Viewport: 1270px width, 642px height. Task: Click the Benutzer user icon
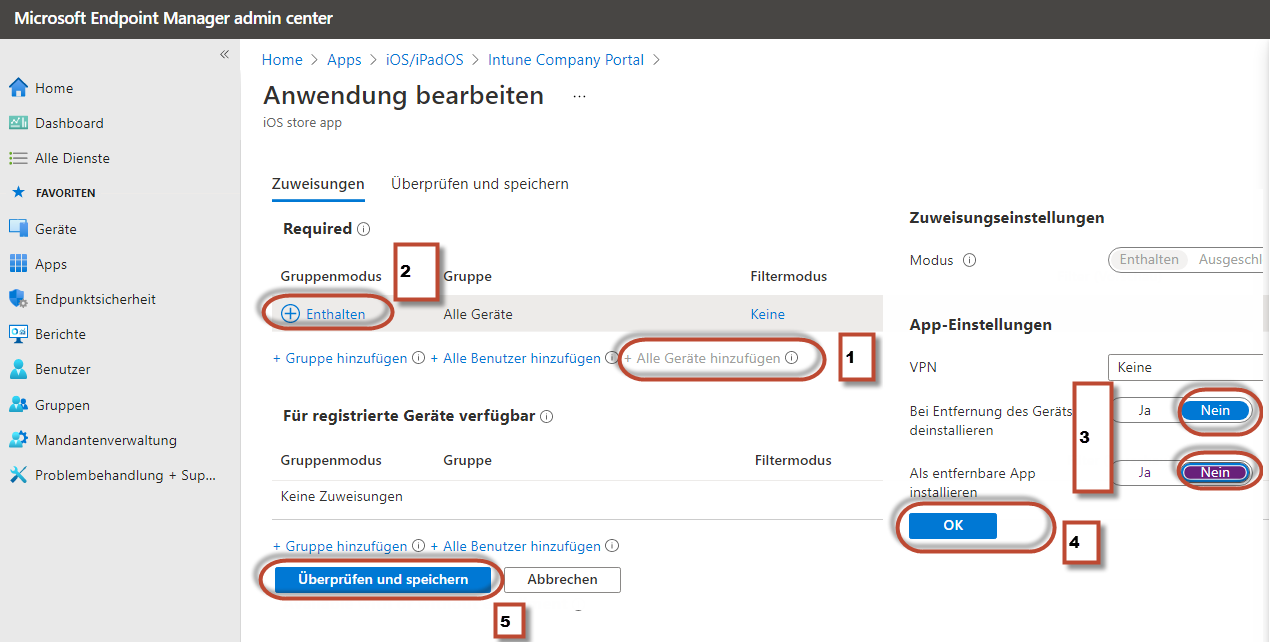(18, 369)
